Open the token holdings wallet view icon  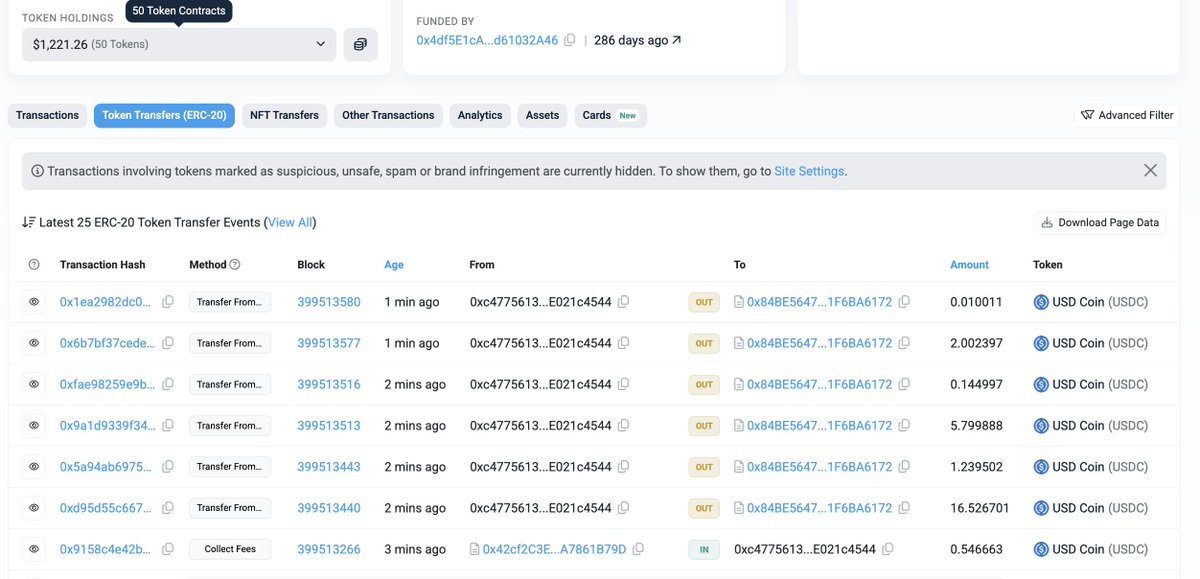tap(360, 44)
